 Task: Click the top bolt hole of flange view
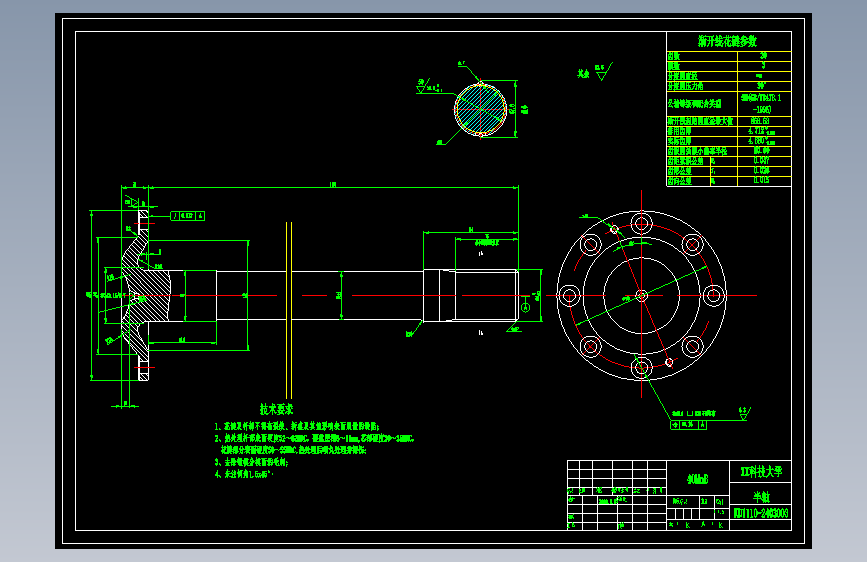[641, 224]
